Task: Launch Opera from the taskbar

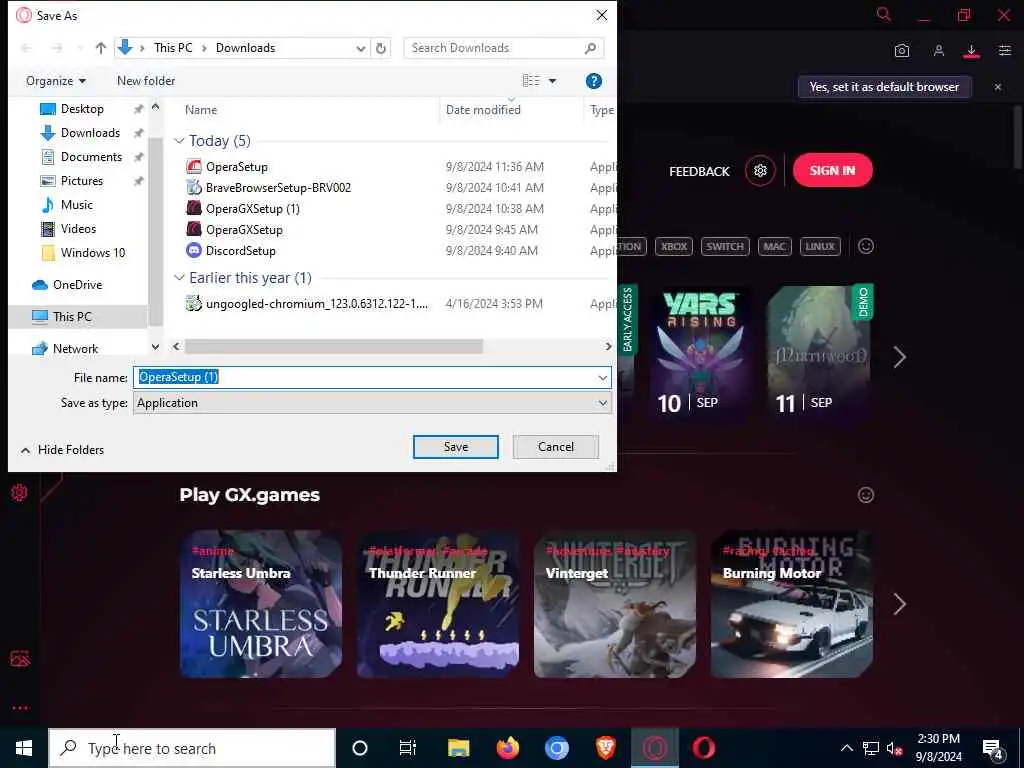Action: (x=703, y=748)
